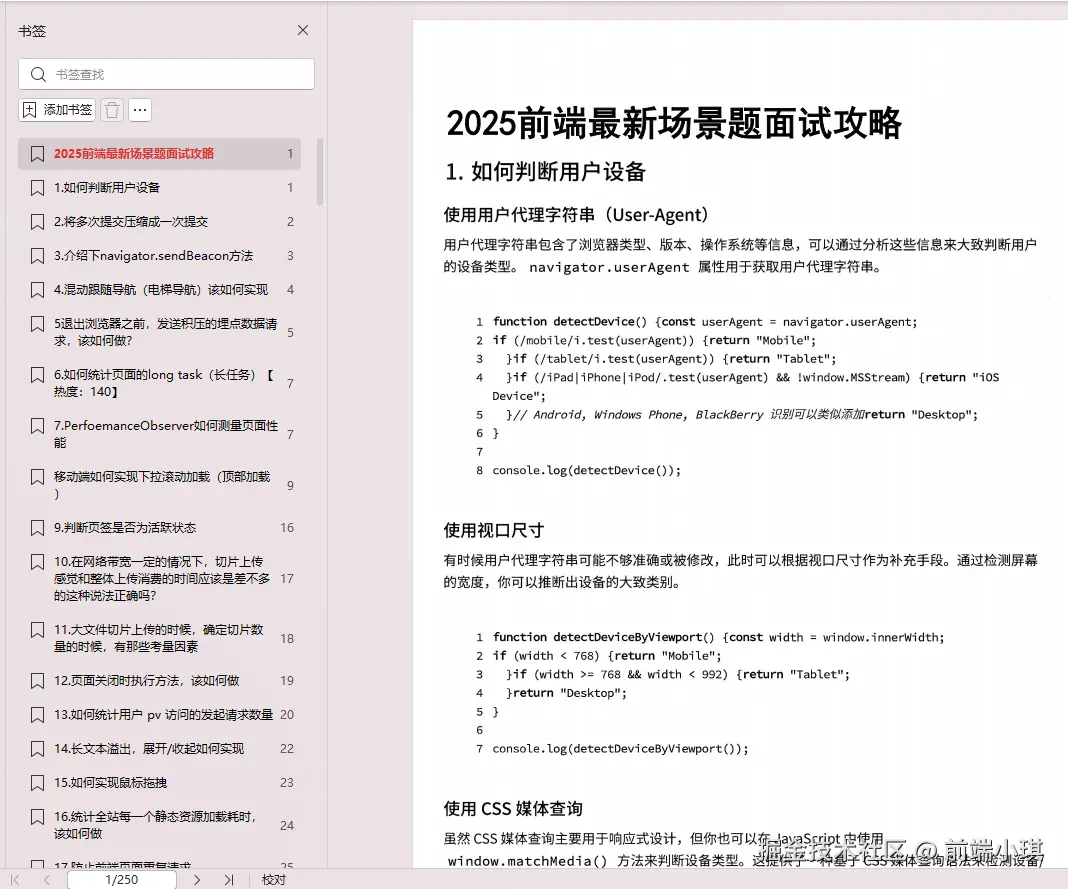Open bookmark 15.如何实现鼠标拖拽
1068x889 pixels.
coord(159,783)
